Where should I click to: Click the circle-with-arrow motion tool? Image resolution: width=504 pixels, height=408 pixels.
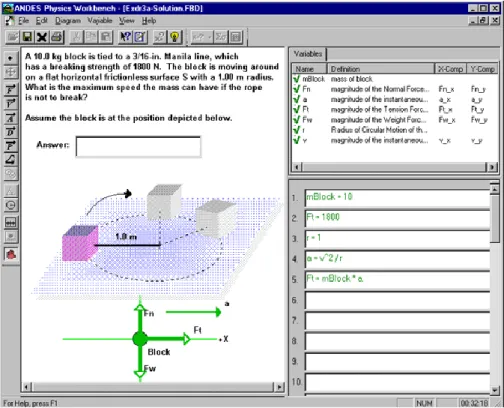point(10,205)
